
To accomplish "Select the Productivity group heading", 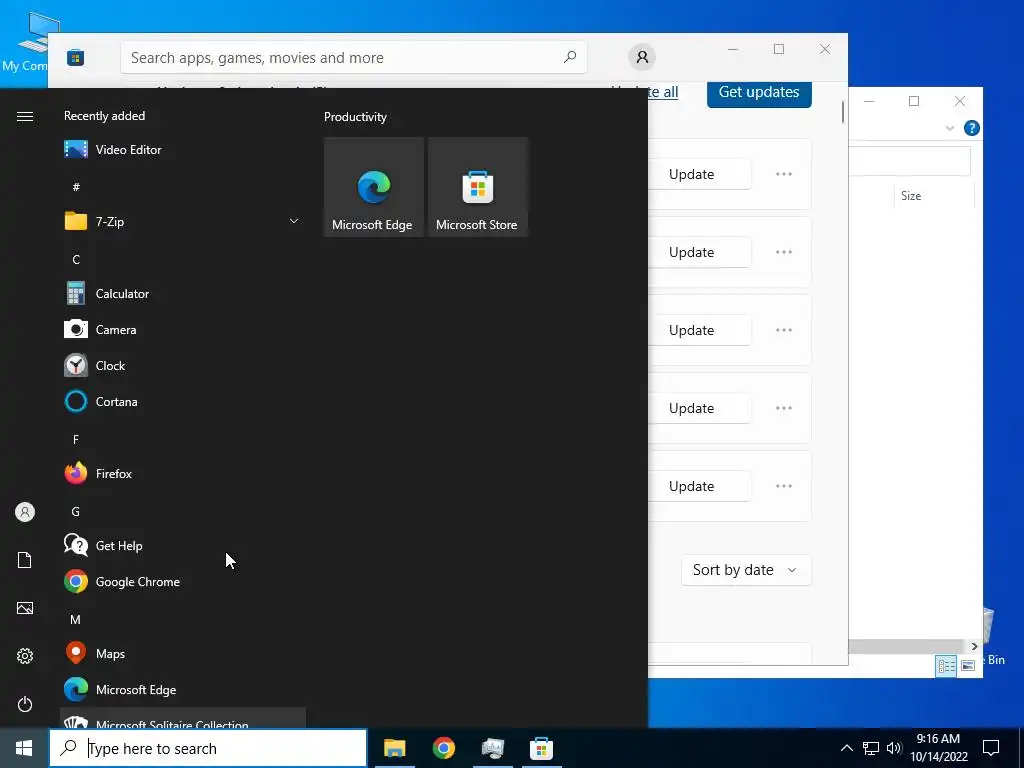I will pyautogui.click(x=355, y=117).
